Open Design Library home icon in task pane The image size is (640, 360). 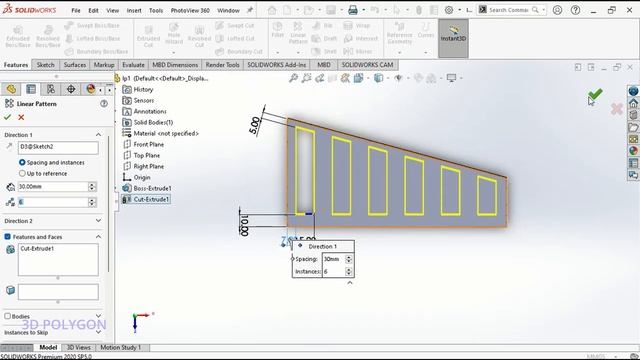[x=633, y=103]
